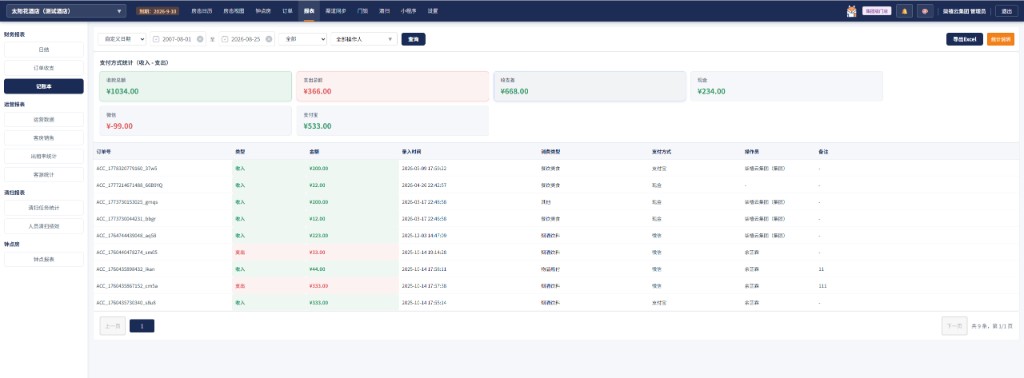Viewport: 1024px width, 378px height.
Task: Click the 集团版门店 badge in the top bar
Action: pyautogui.click(x=876, y=11)
